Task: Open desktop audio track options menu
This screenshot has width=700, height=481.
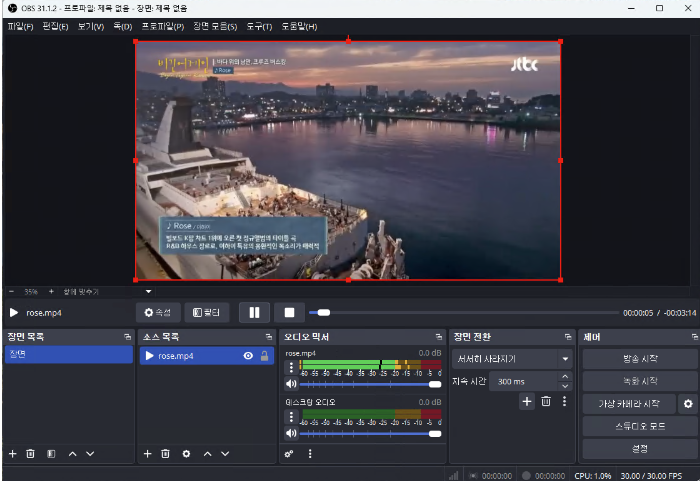Action: point(291,417)
